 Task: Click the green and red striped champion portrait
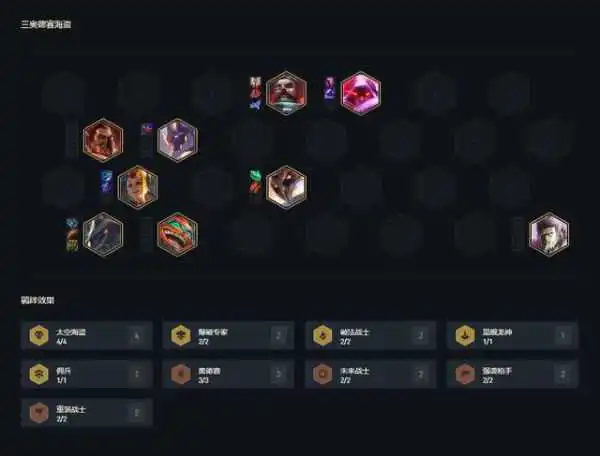click(178, 234)
